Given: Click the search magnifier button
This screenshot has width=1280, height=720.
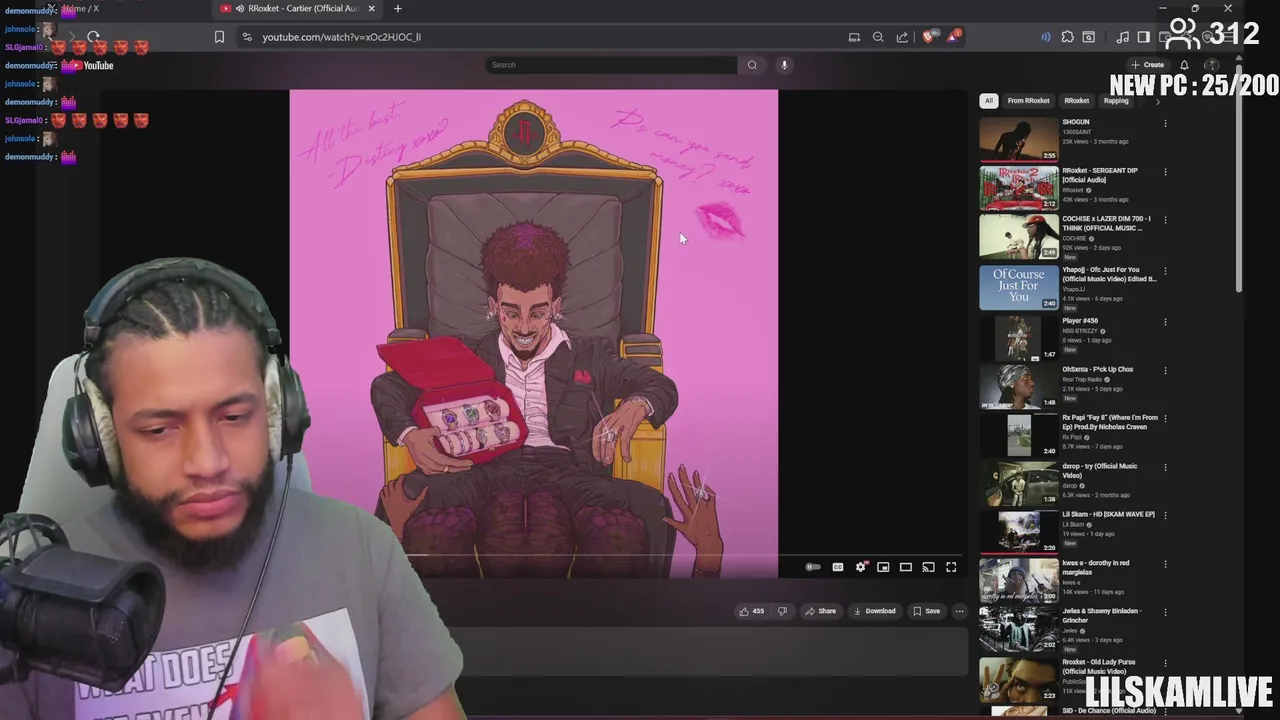Looking at the screenshot, I should click(x=752, y=65).
